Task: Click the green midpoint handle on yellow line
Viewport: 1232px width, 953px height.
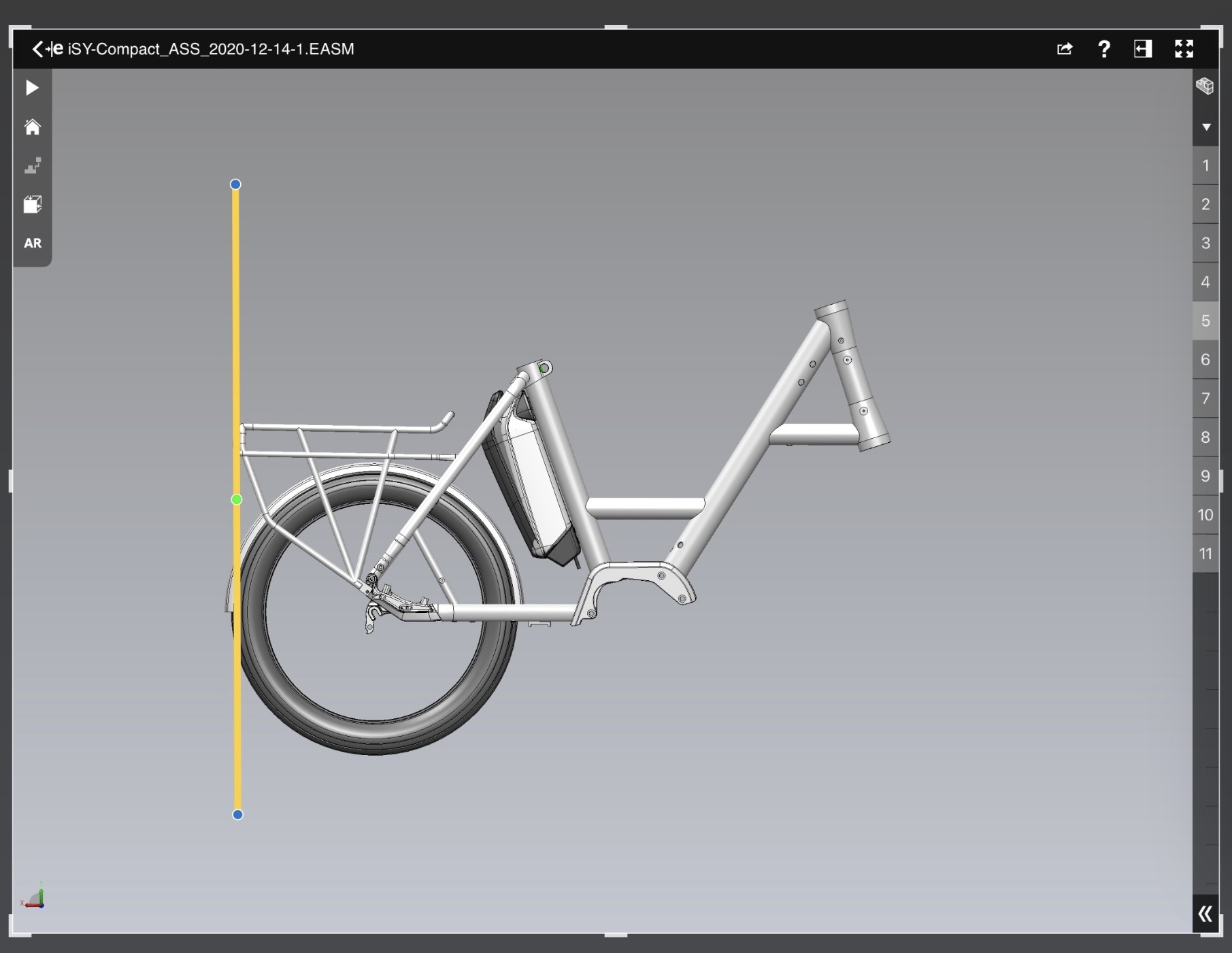Action: 237,500
